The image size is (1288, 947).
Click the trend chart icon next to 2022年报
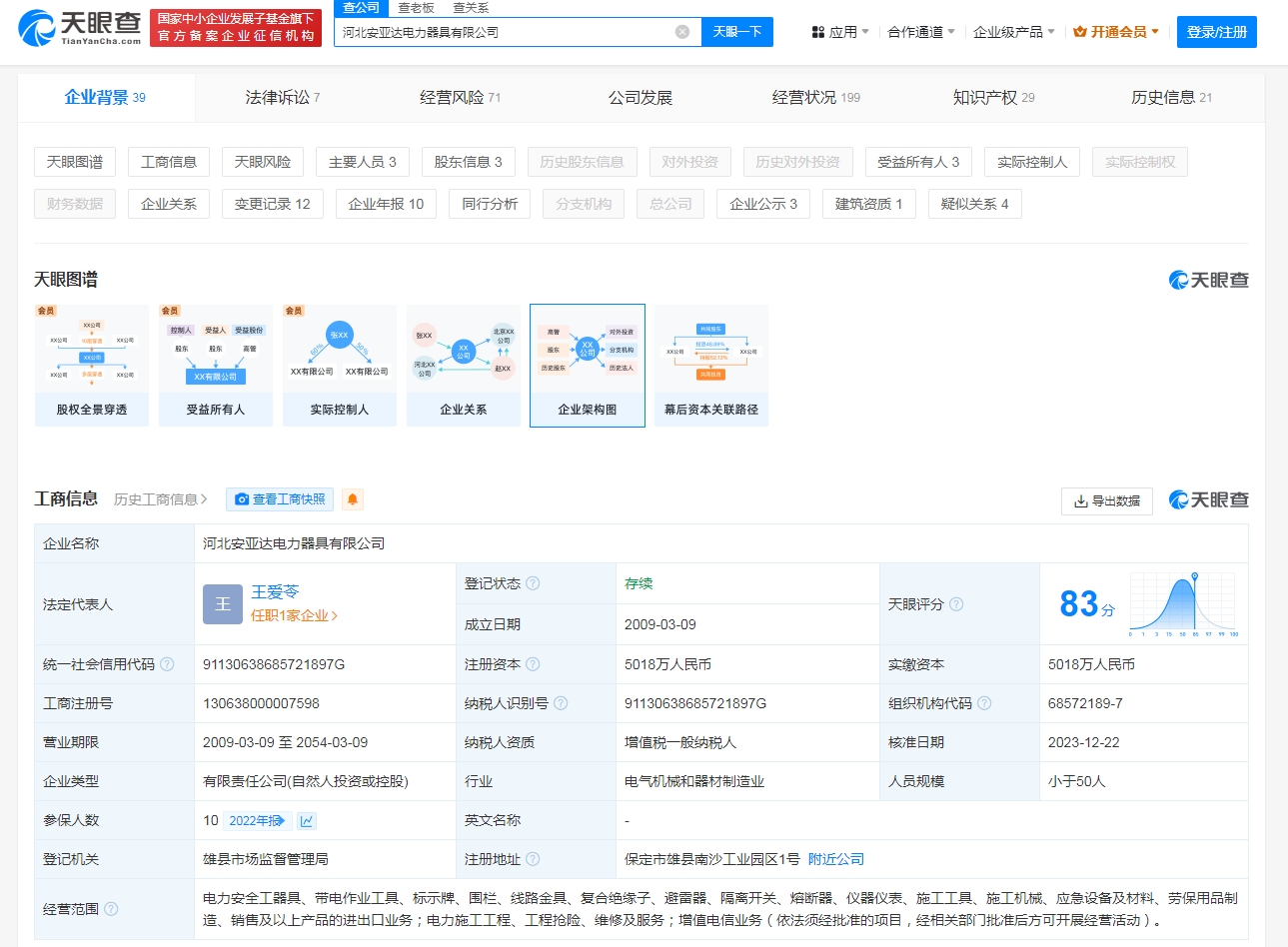(307, 821)
